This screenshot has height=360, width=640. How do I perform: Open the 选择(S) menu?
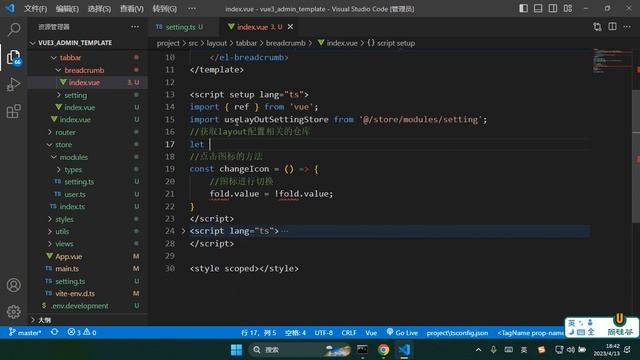pyautogui.click(x=99, y=9)
